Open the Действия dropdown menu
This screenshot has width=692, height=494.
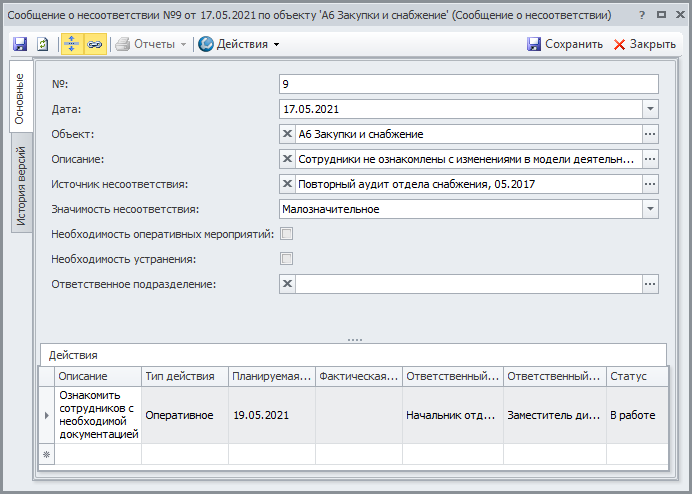pyautogui.click(x=240, y=44)
